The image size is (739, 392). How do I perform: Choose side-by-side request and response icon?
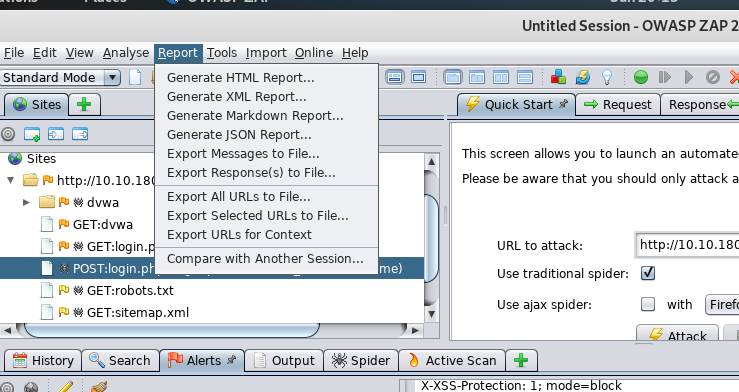[x=501, y=77]
